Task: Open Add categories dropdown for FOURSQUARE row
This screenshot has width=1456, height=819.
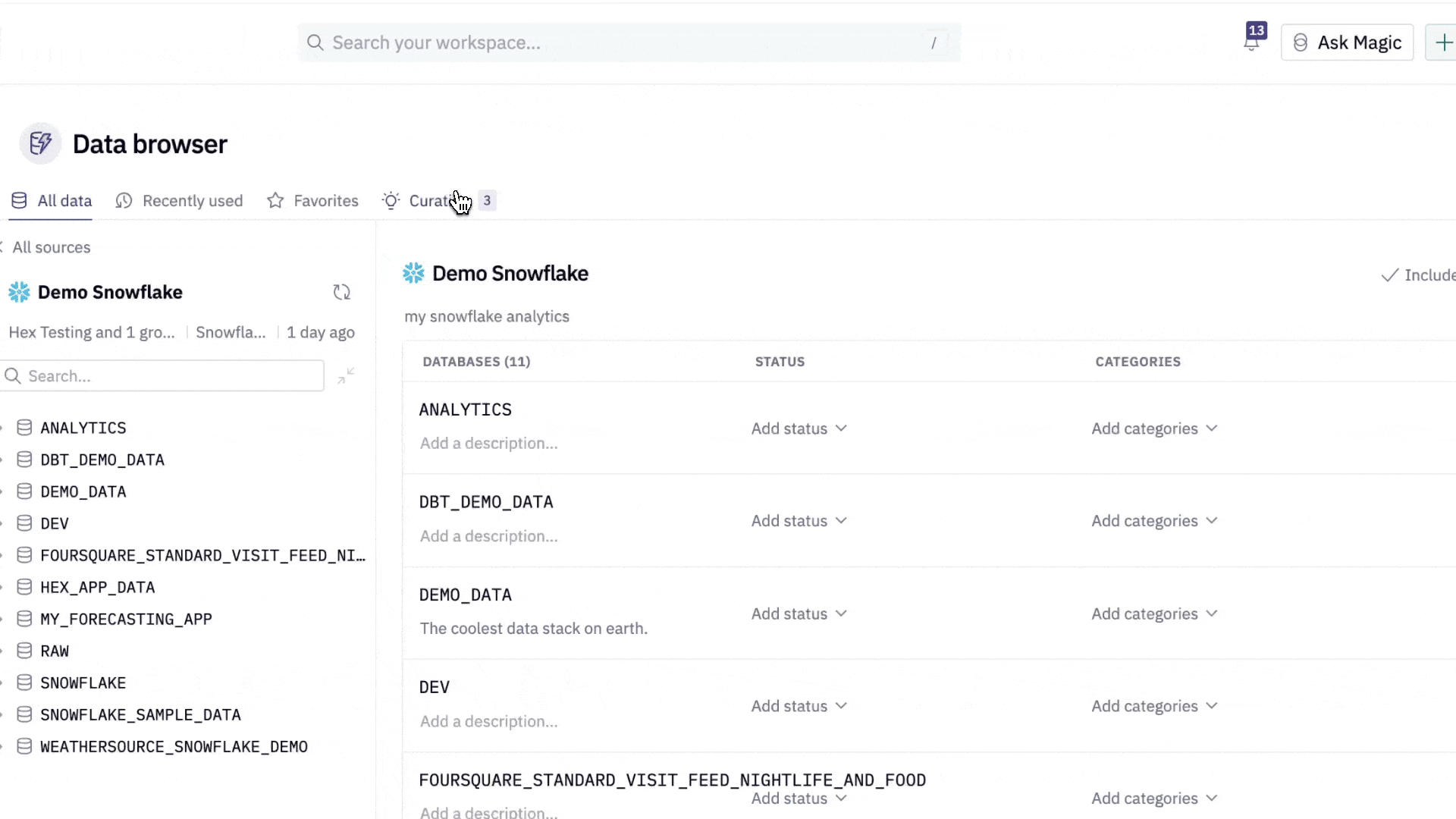Action: pos(1154,799)
